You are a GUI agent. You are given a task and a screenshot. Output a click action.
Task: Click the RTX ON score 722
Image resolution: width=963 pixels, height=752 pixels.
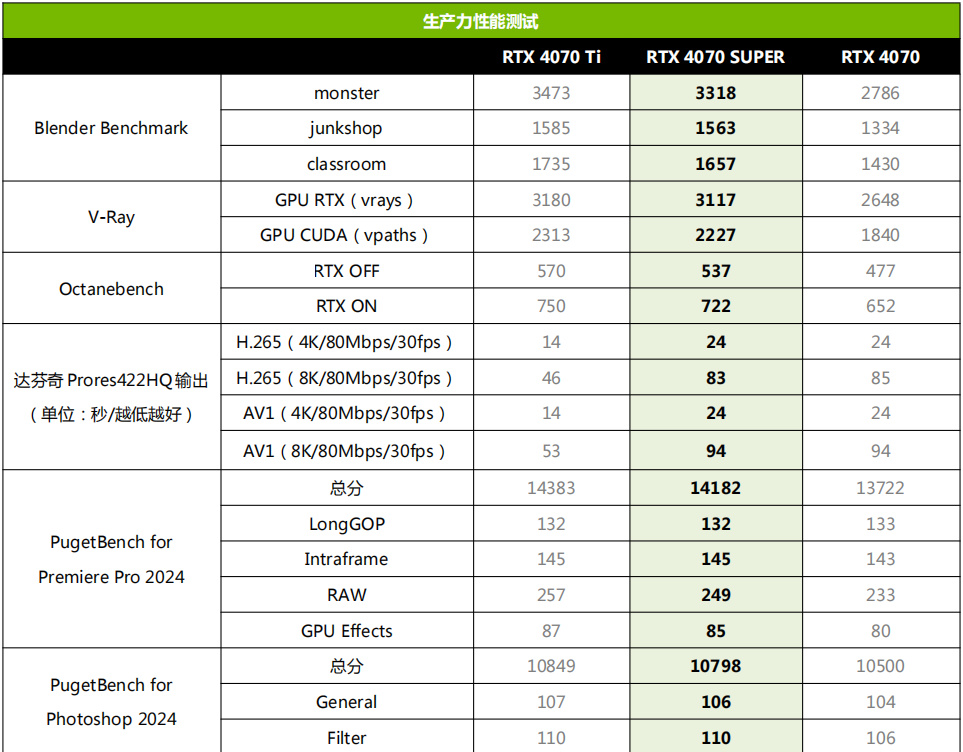click(x=715, y=306)
